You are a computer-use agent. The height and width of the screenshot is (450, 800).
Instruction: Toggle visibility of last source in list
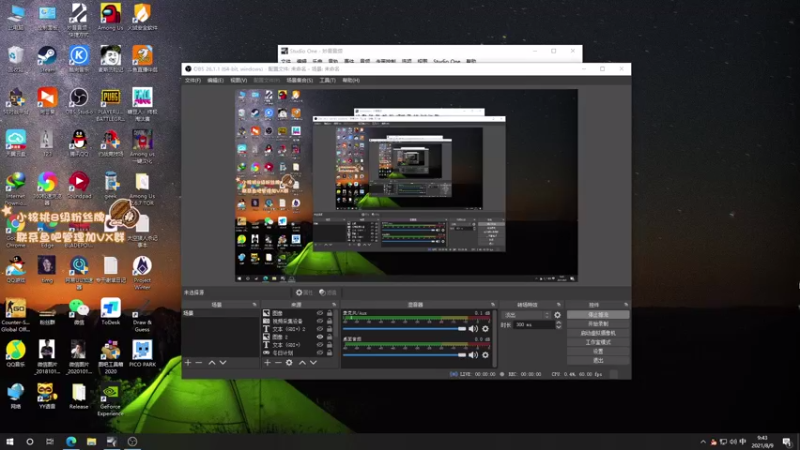coord(320,353)
